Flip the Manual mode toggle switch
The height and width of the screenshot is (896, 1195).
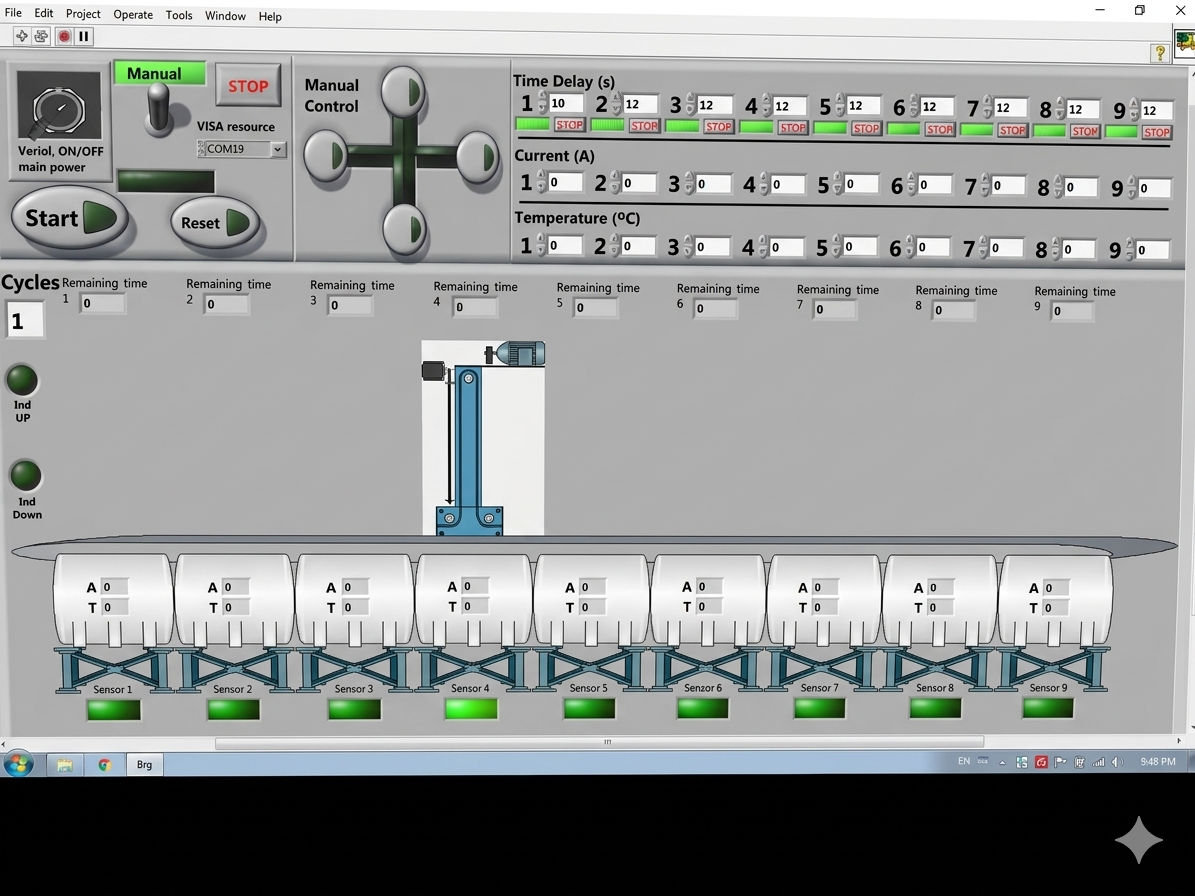click(158, 108)
